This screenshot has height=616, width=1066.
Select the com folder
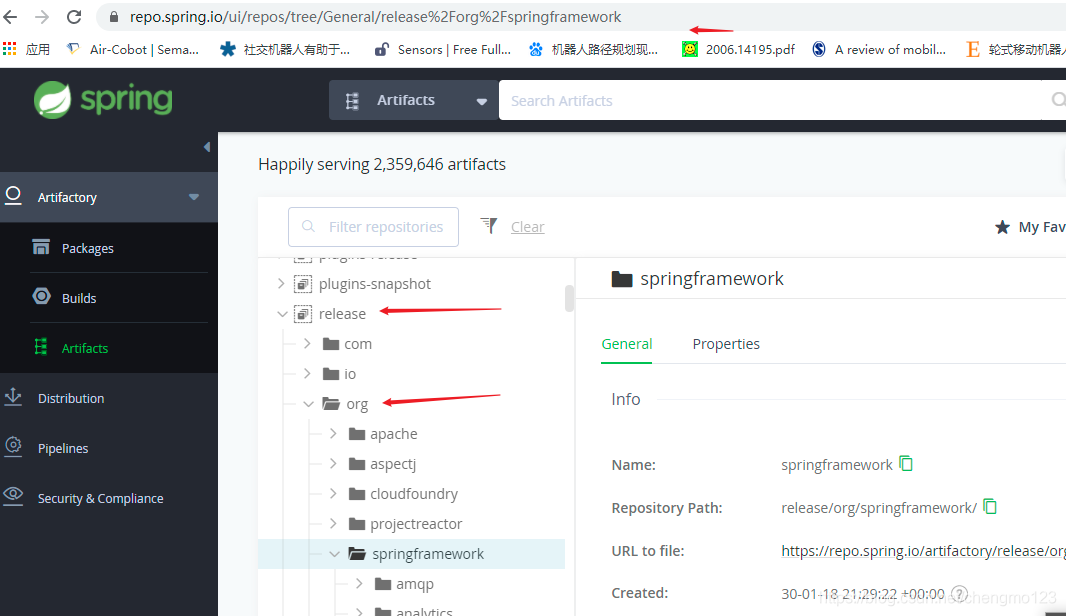[x=358, y=344]
